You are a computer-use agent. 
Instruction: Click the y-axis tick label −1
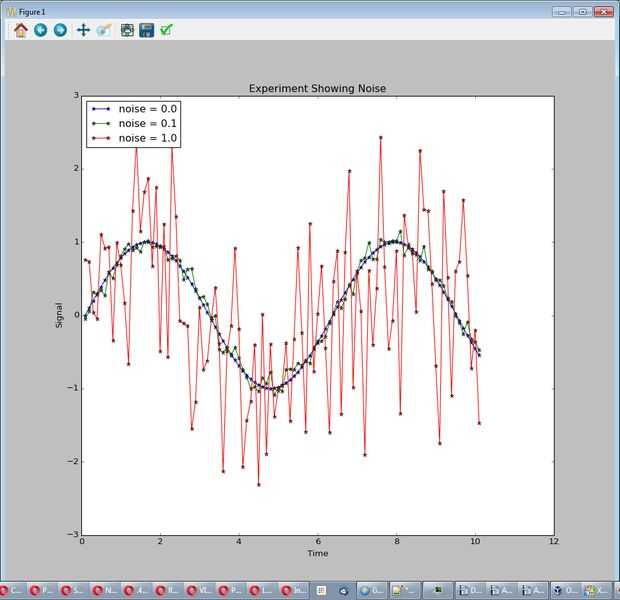pyautogui.click(x=73, y=388)
